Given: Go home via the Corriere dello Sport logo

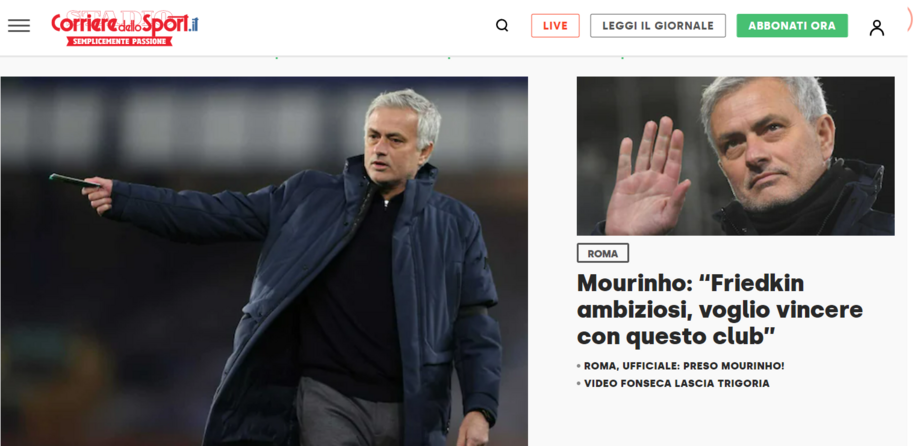Looking at the screenshot, I should point(124,28).
